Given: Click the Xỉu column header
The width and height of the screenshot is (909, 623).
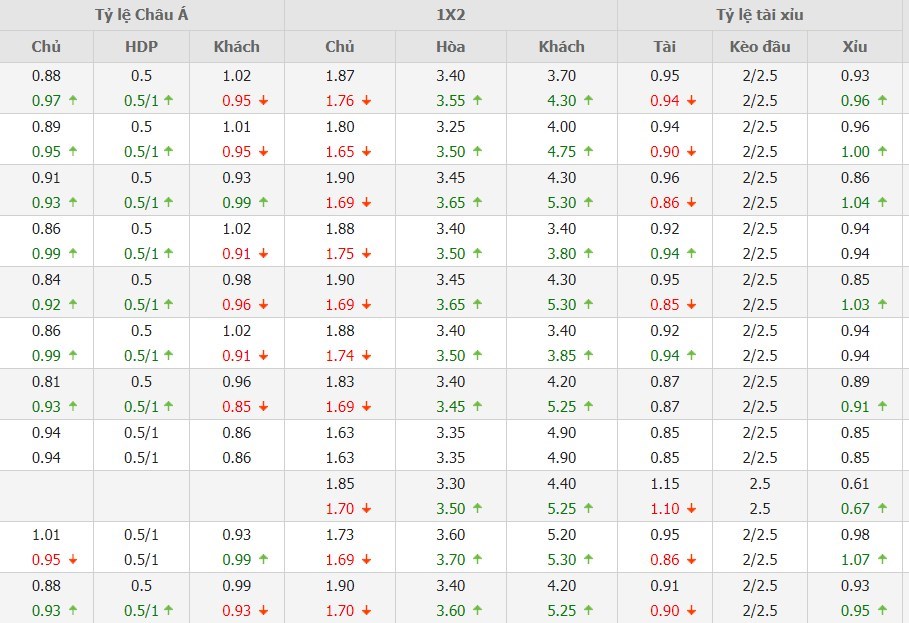Looking at the screenshot, I should tap(855, 47).
